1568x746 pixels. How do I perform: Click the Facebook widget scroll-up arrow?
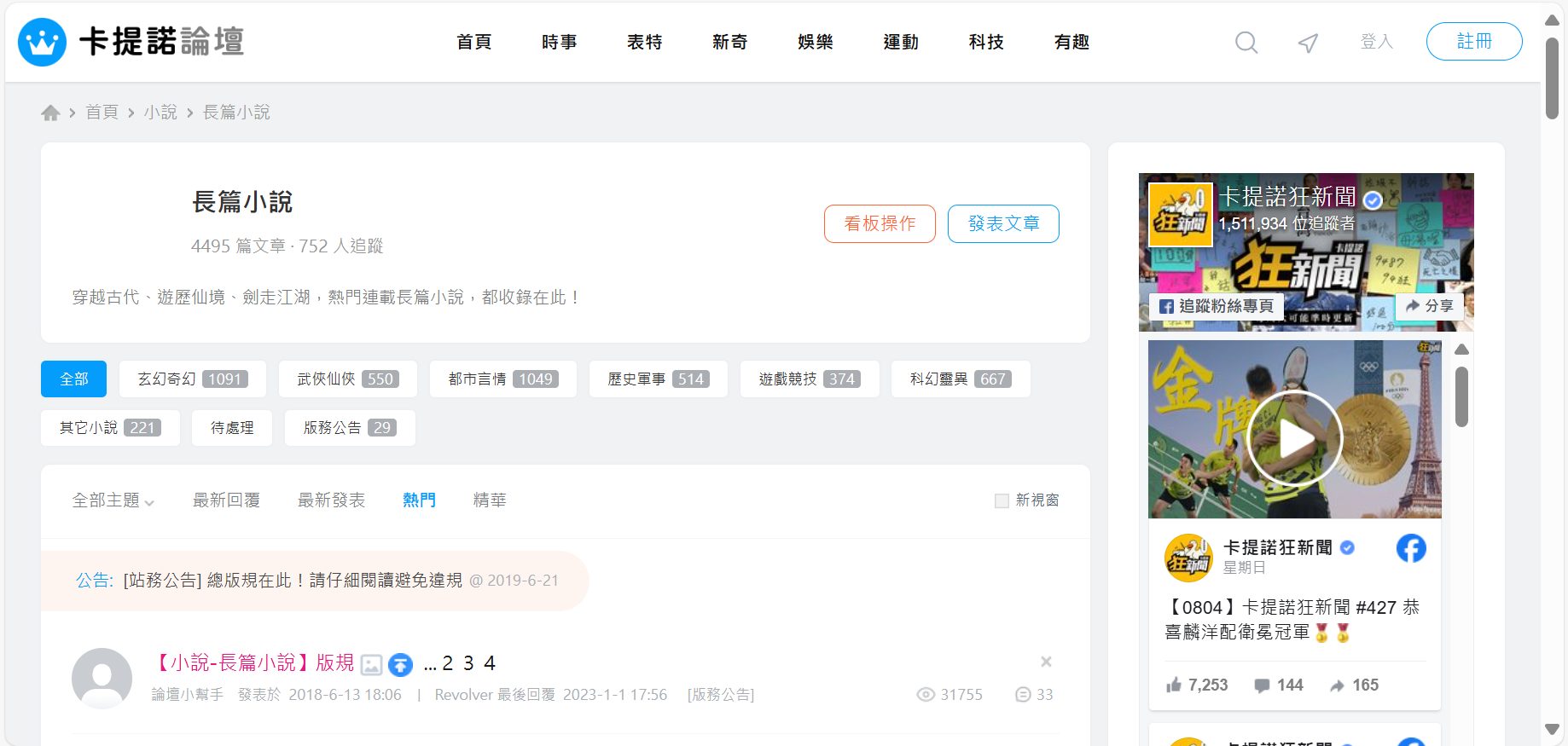click(1461, 350)
